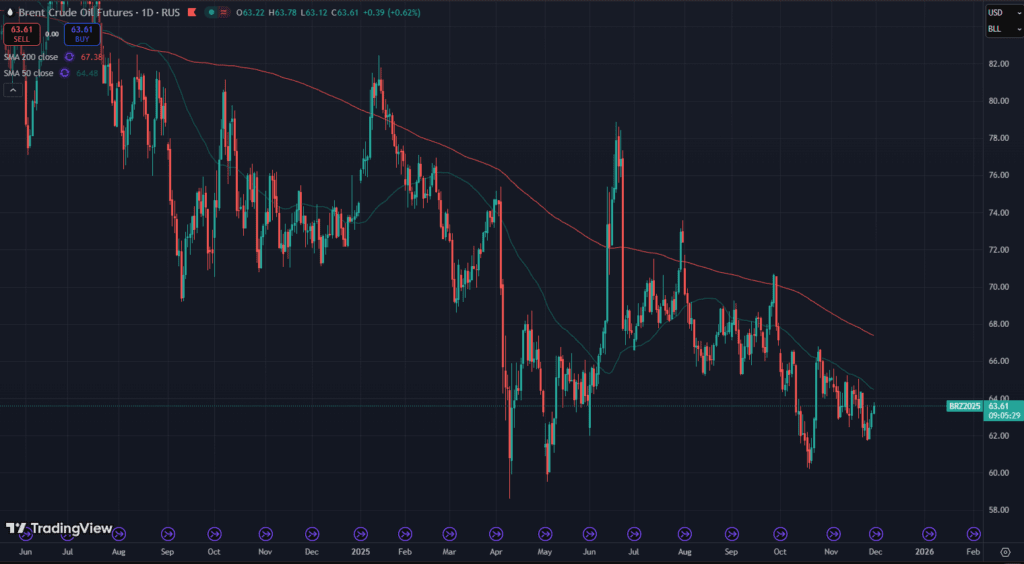Select the SMA 200 close indicator label
1024x564 pixels.
(x=31, y=57)
